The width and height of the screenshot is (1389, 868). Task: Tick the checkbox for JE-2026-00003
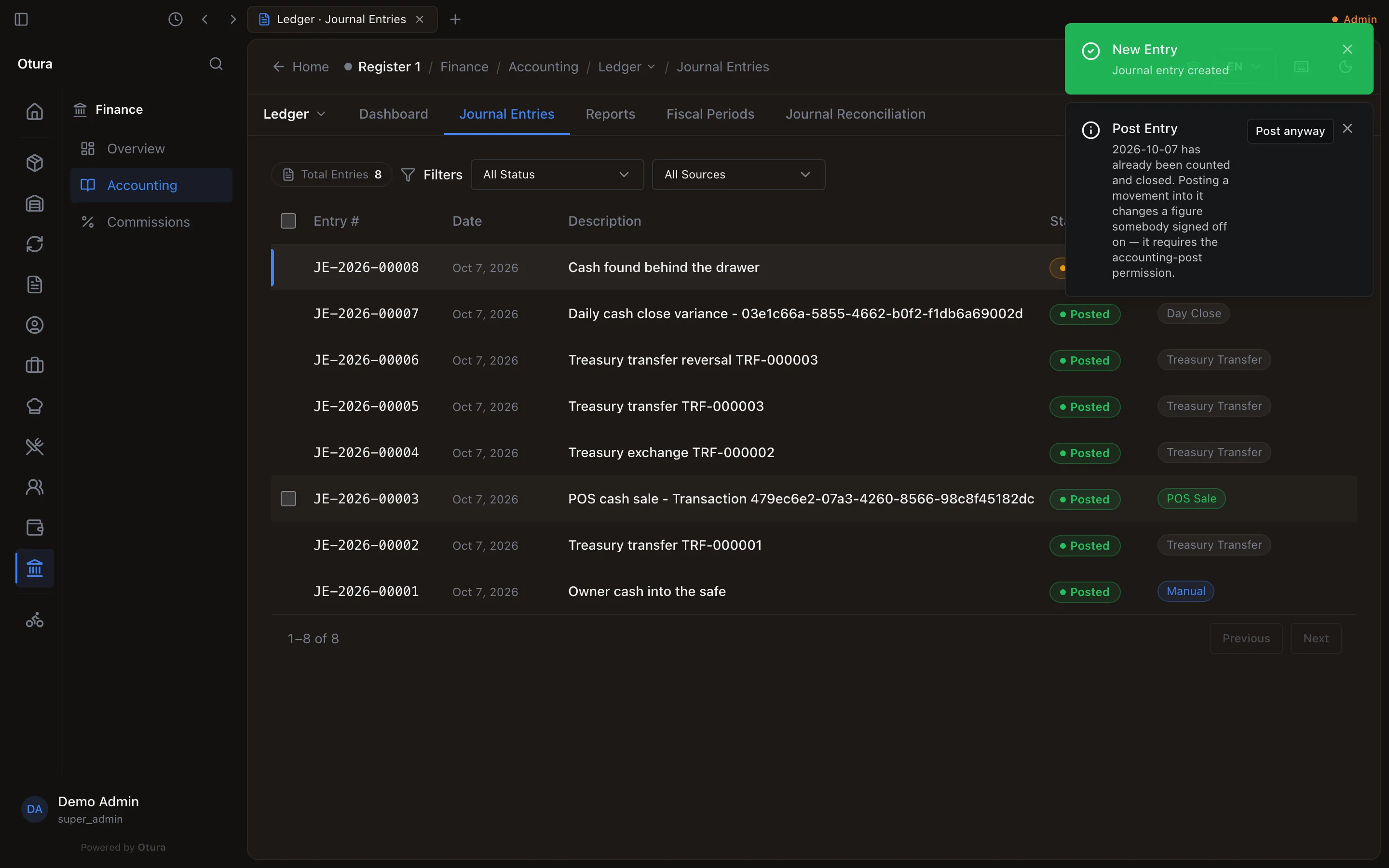point(288,498)
